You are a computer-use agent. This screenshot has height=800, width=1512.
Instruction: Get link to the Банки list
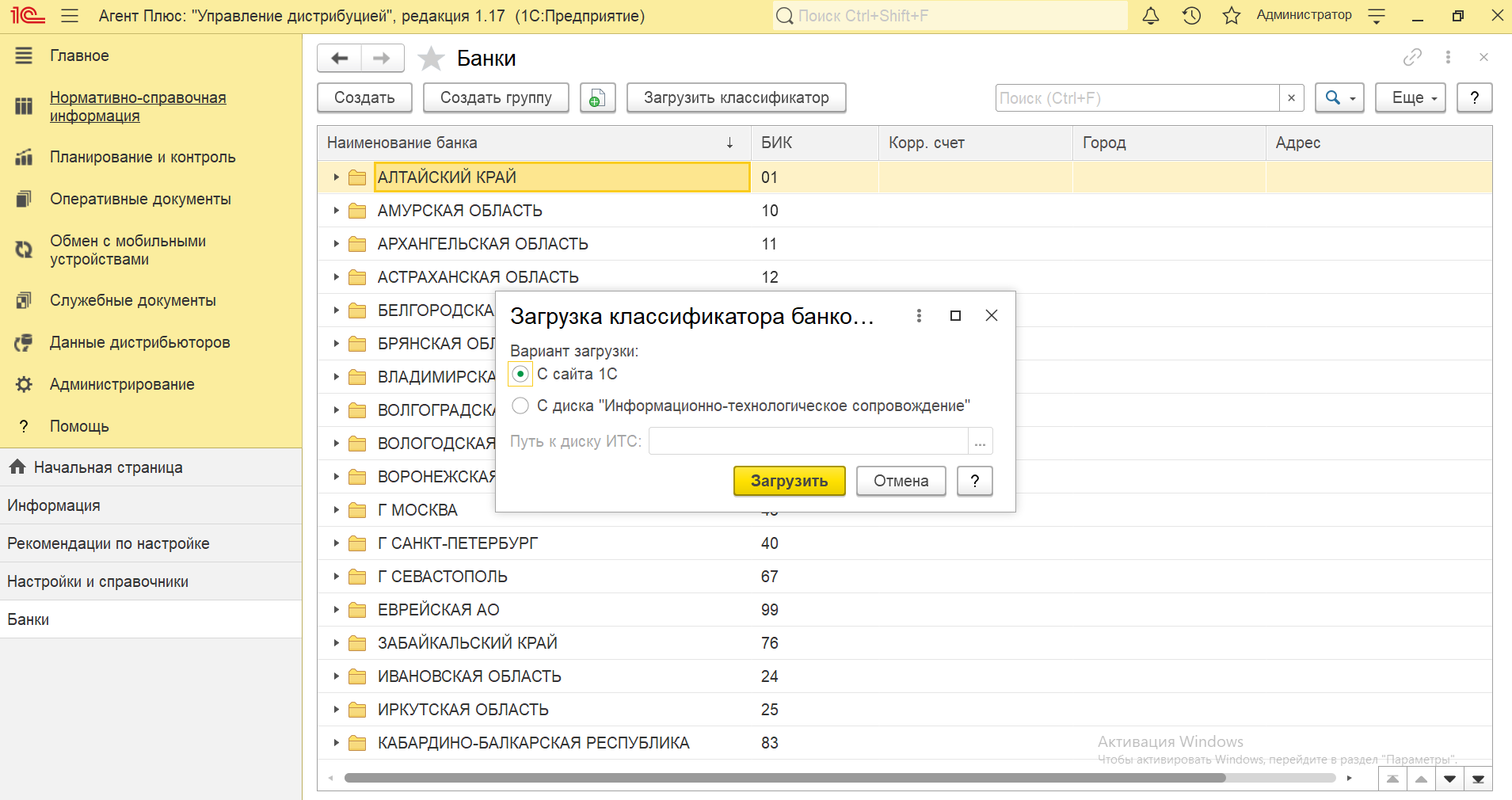[1412, 57]
